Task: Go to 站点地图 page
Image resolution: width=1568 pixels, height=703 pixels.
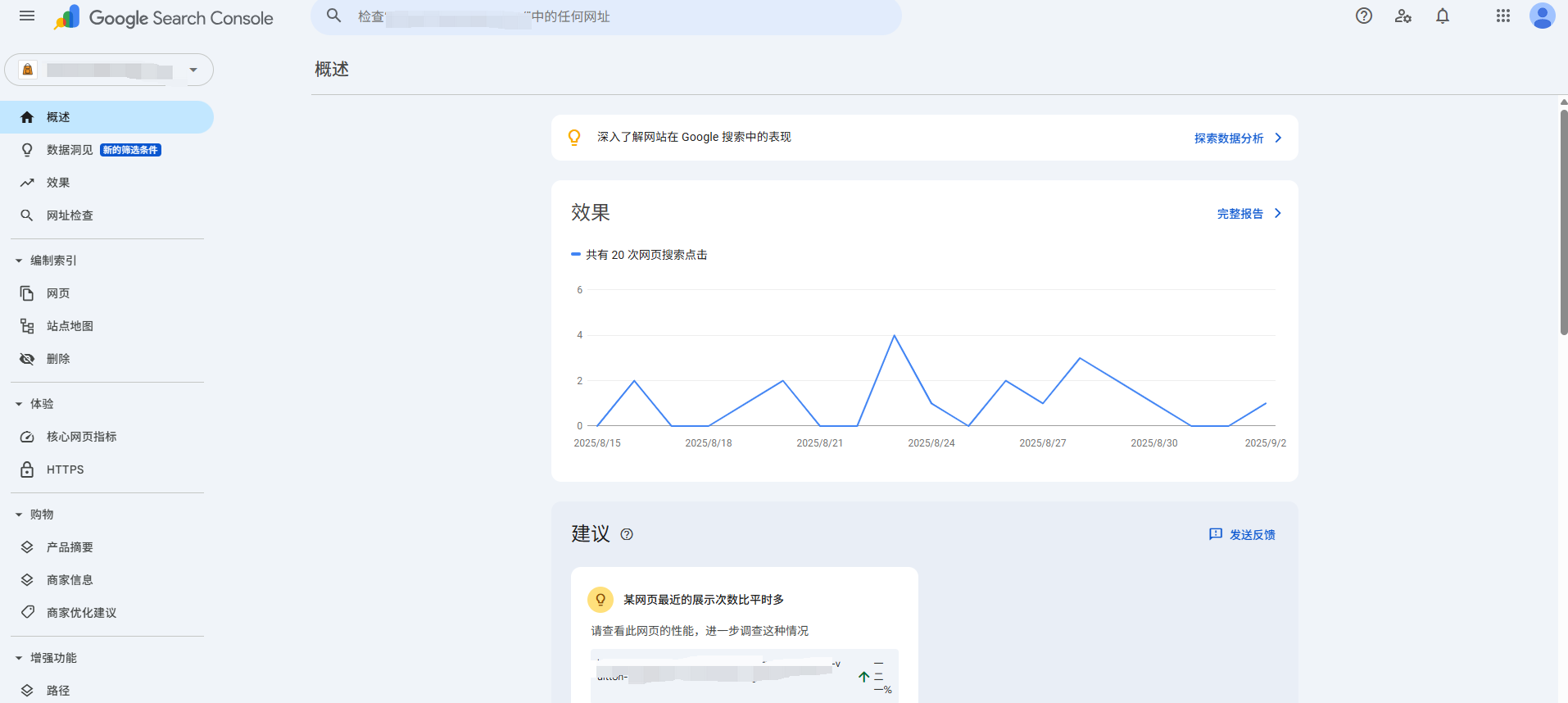Action: point(70,326)
